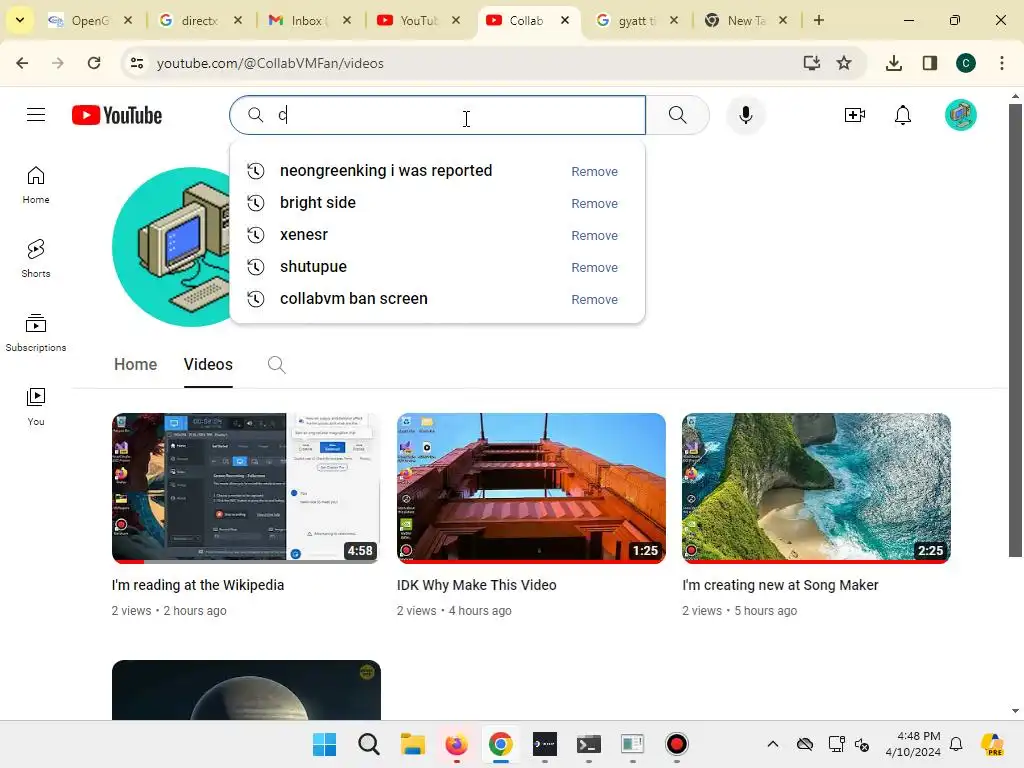Open the clock showing 4:48 PM

(x=913, y=744)
